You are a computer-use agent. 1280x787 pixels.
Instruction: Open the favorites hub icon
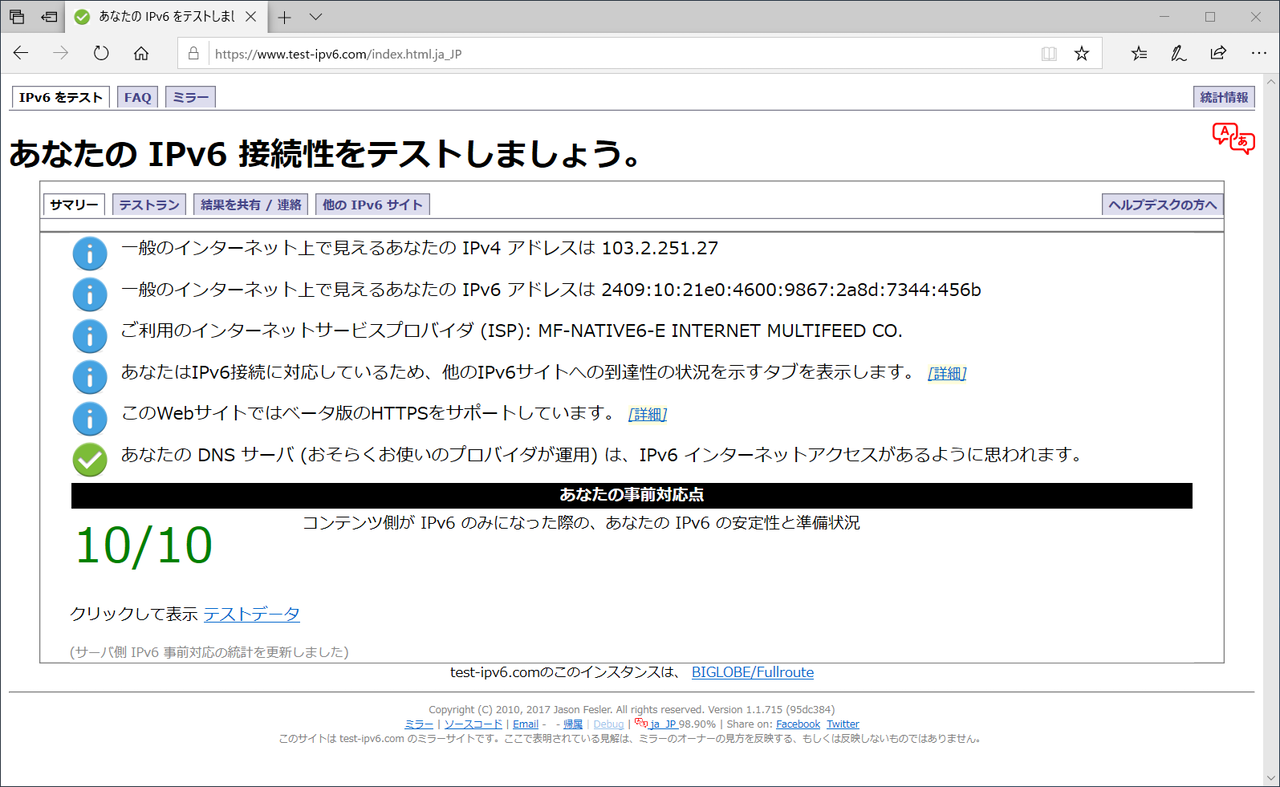click(x=1139, y=54)
